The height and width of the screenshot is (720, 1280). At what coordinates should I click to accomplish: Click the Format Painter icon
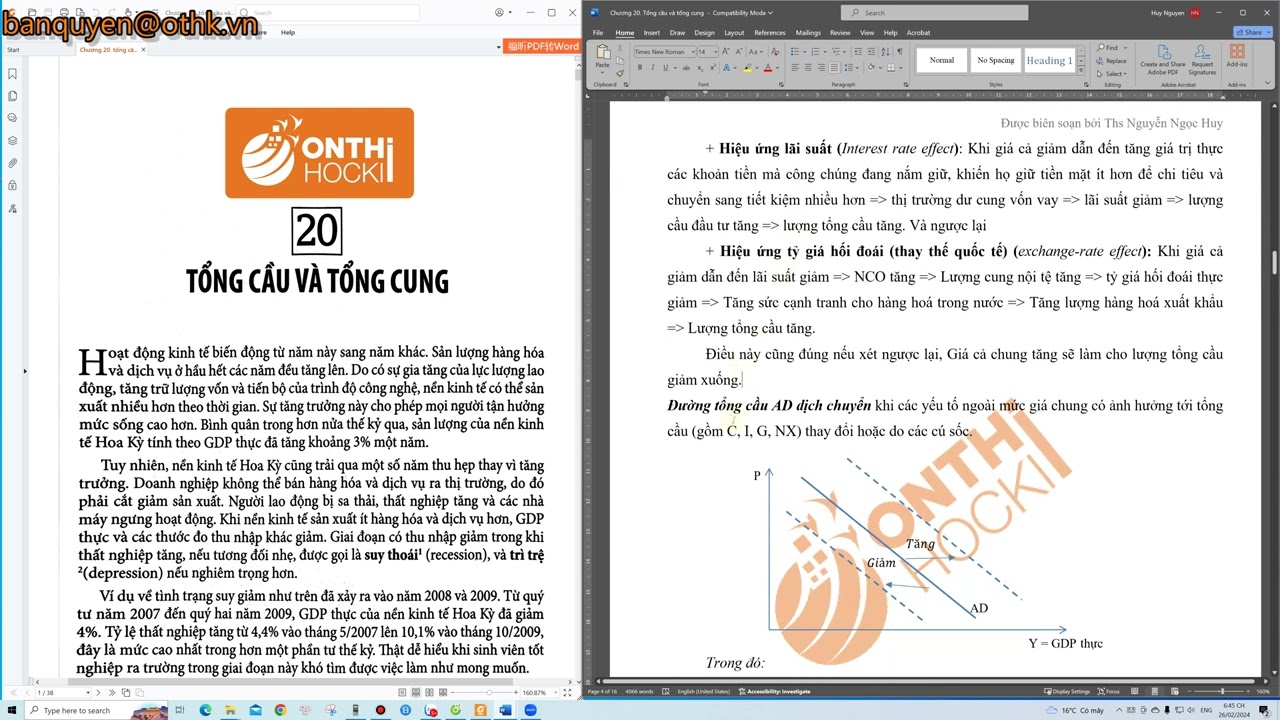(620, 73)
